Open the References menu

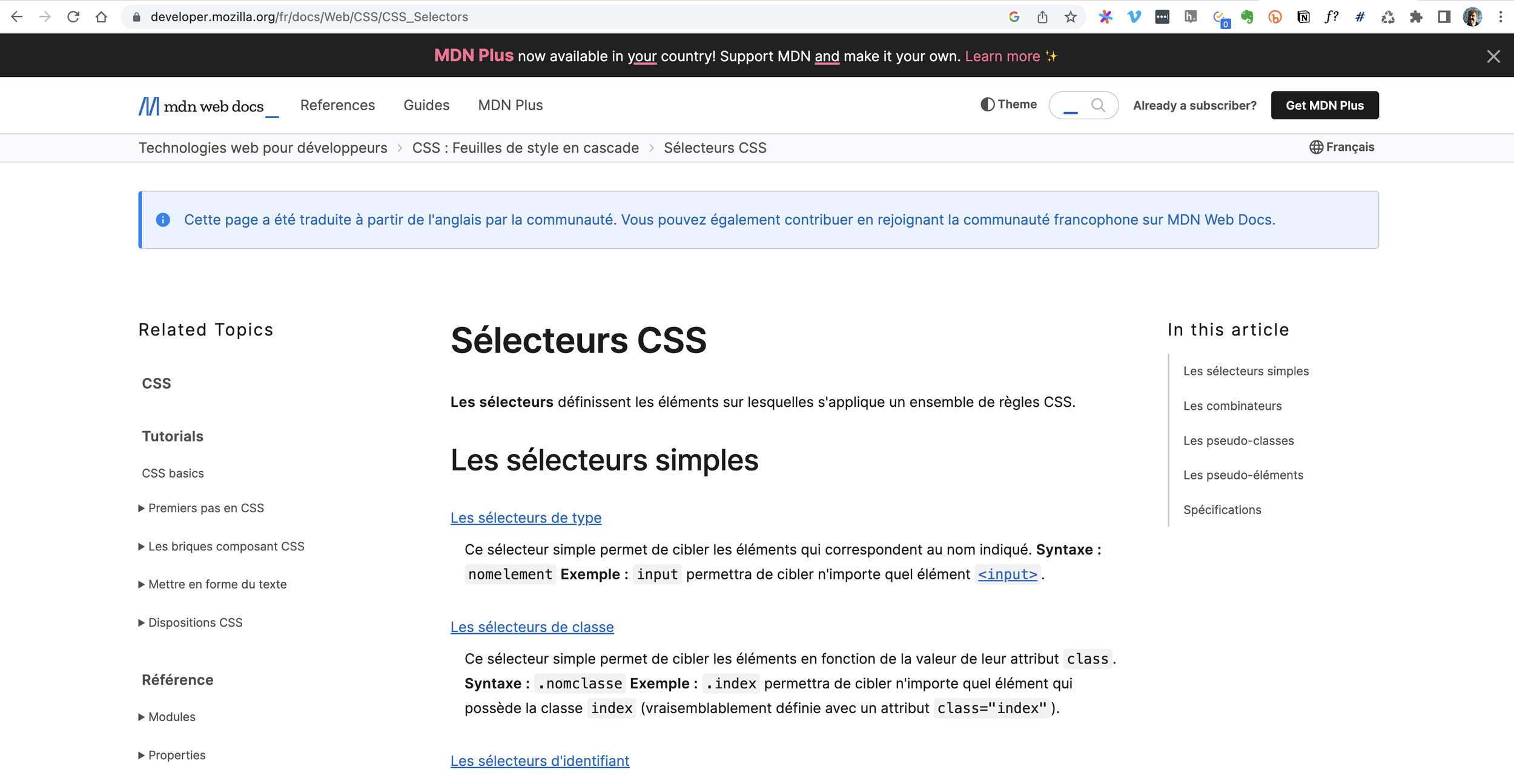coord(337,105)
